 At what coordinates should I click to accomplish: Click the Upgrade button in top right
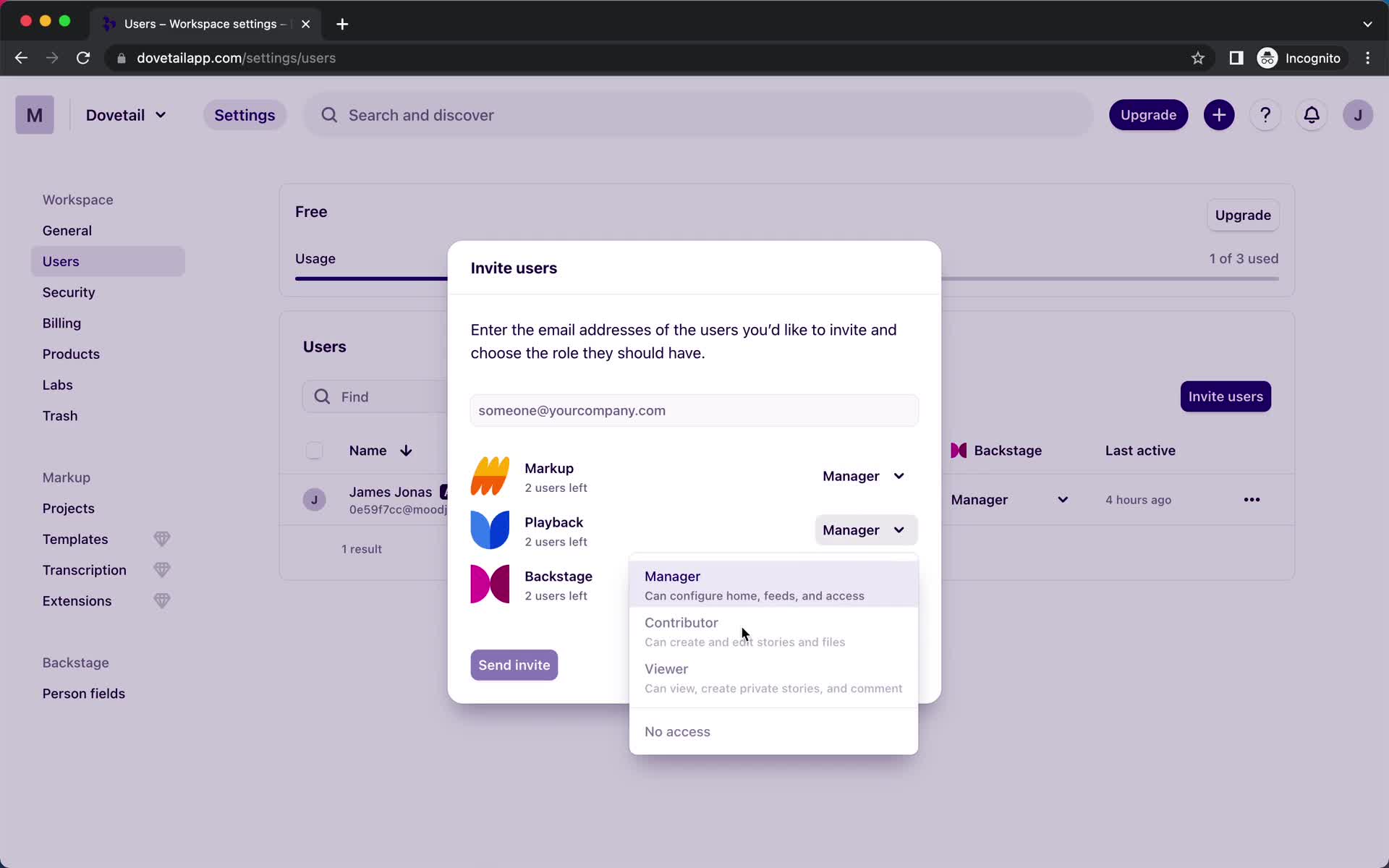[1148, 115]
